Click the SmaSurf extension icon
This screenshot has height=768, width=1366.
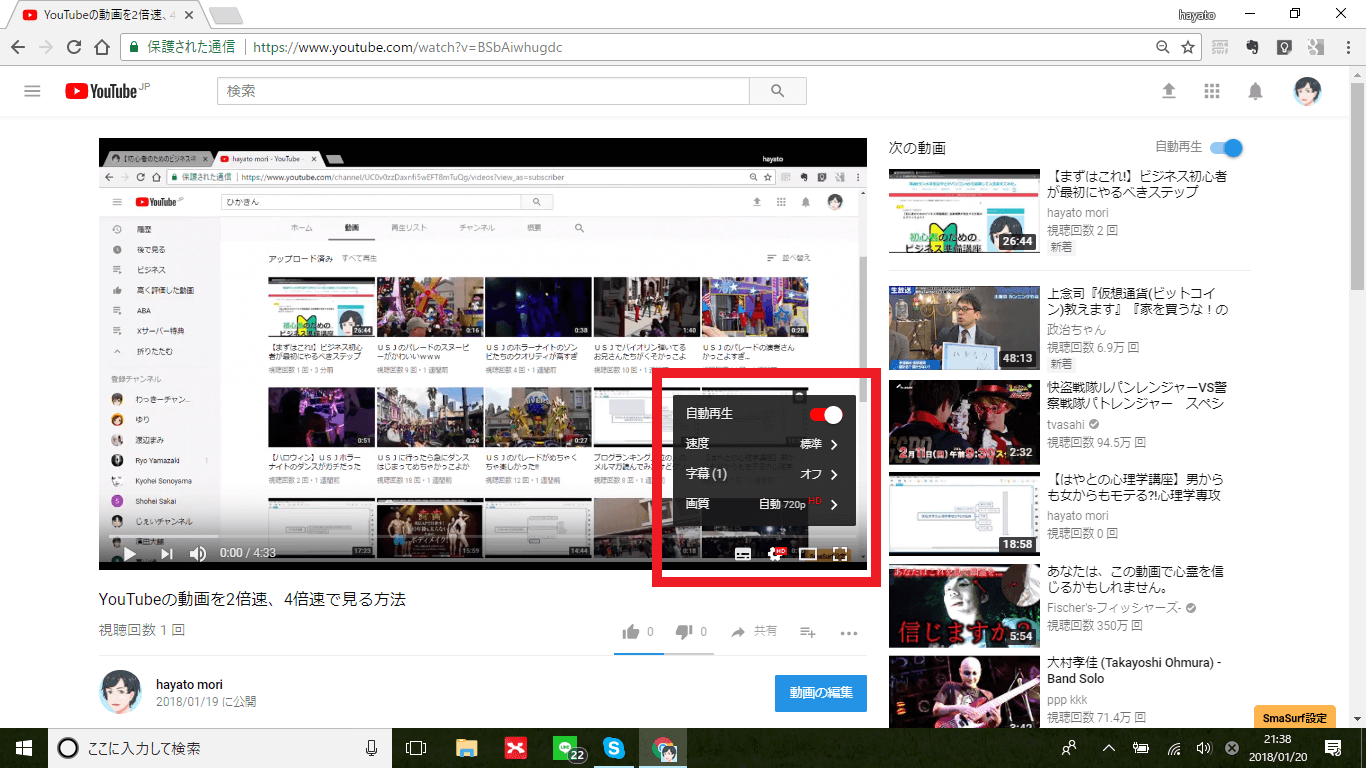click(1220, 47)
